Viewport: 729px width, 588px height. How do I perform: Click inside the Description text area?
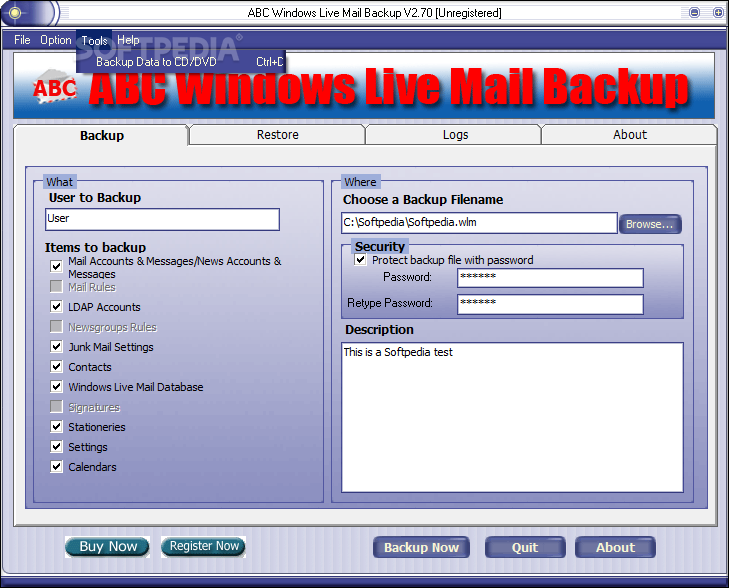[x=512, y=417]
